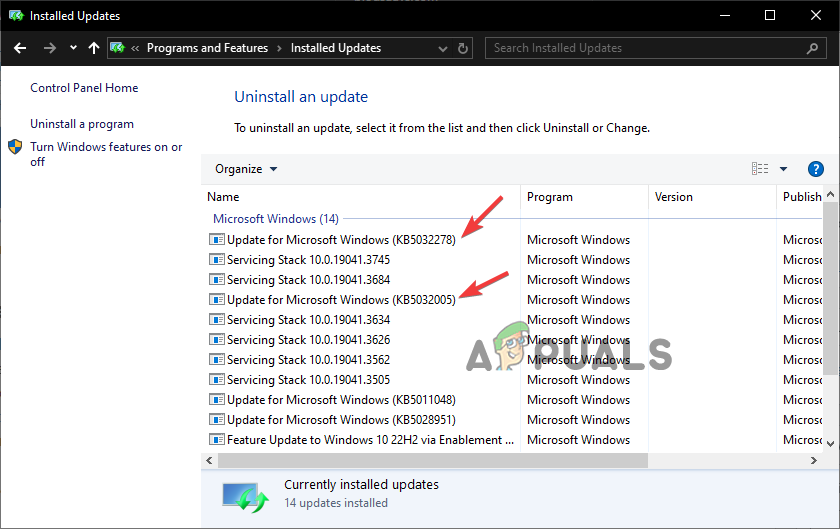Select Servicing Stack 10.0.19041.3684

coord(309,280)
